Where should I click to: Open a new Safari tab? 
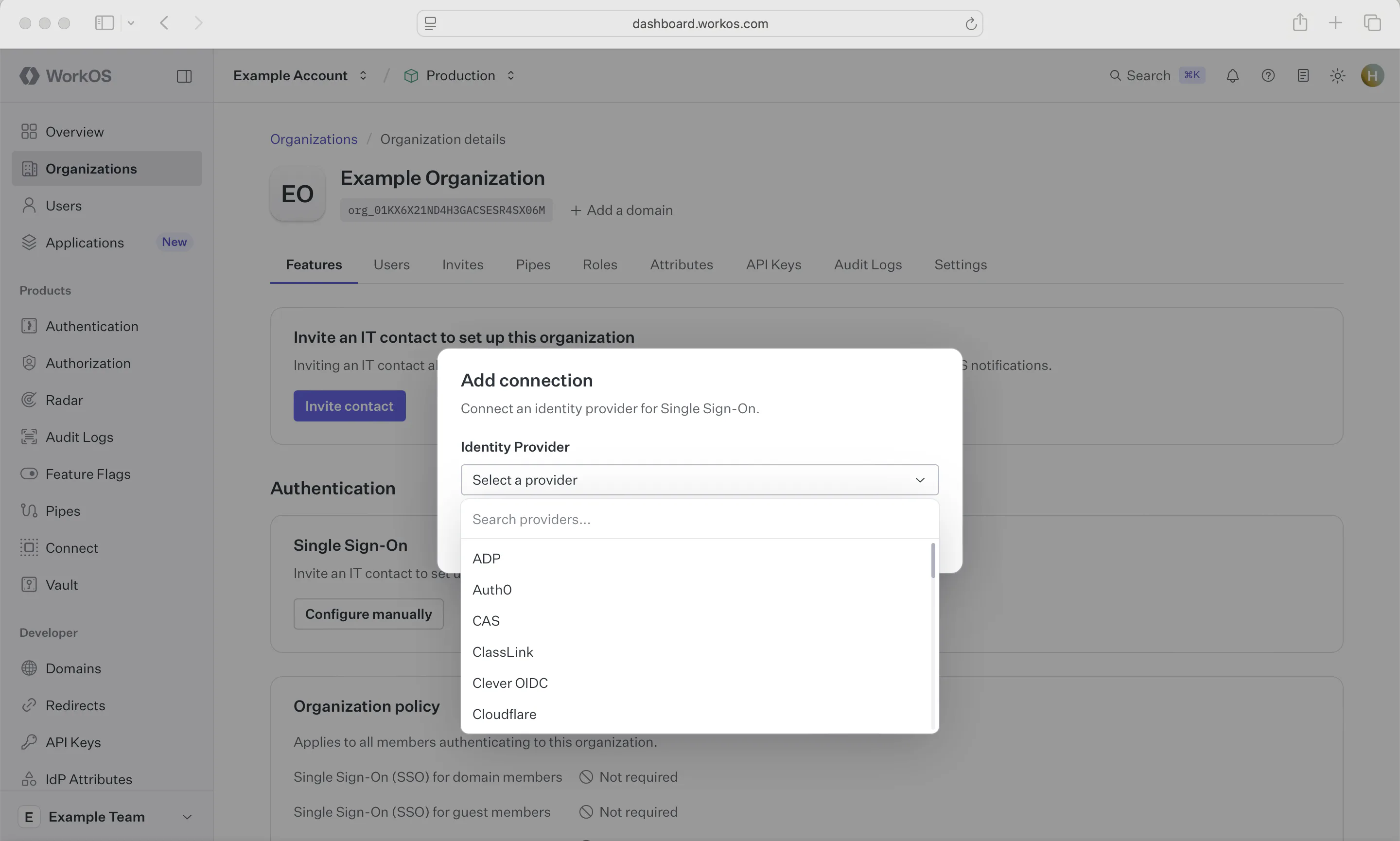1335,23
